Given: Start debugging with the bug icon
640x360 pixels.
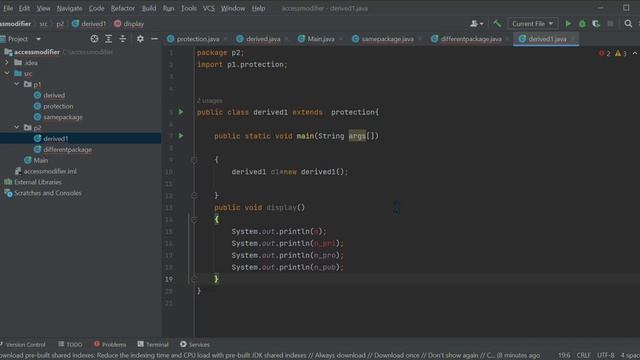Looking at the screenshot, I should [x=582, y=24].
